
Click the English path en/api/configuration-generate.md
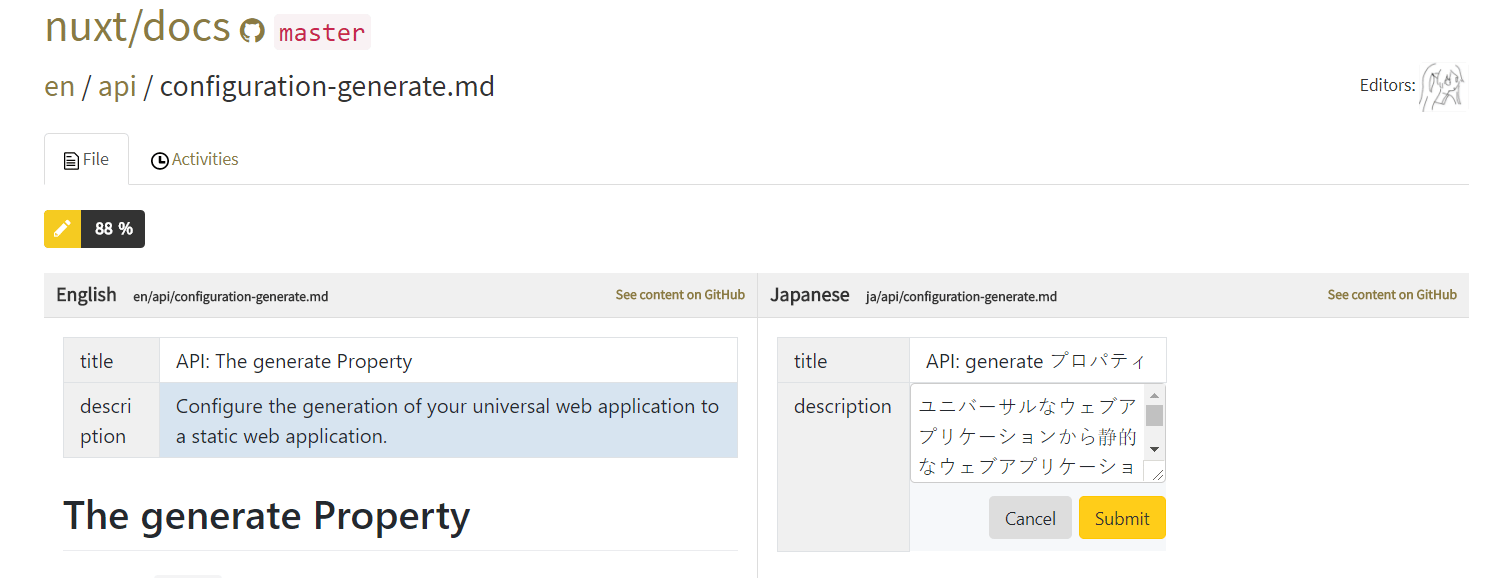click(x=231, y=297)
